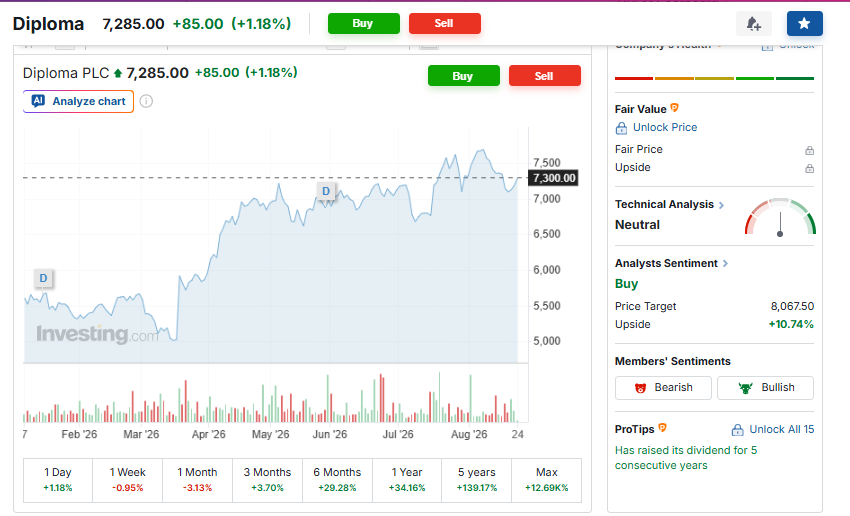The width and height of the screenshot is (850, 516).
Task: Switch to the Max range tab
Action: (546, 480)
